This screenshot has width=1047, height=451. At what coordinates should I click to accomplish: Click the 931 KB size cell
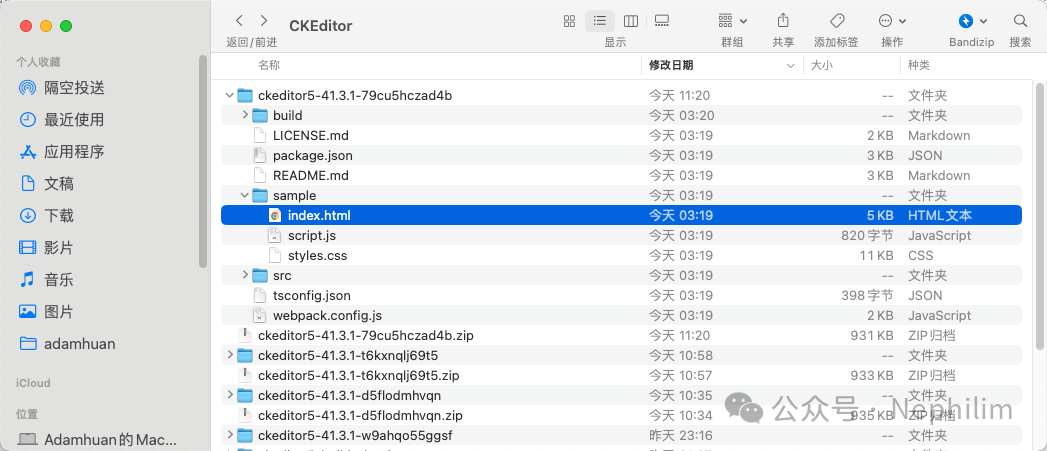pyautogui.click(x=871, y=335)
